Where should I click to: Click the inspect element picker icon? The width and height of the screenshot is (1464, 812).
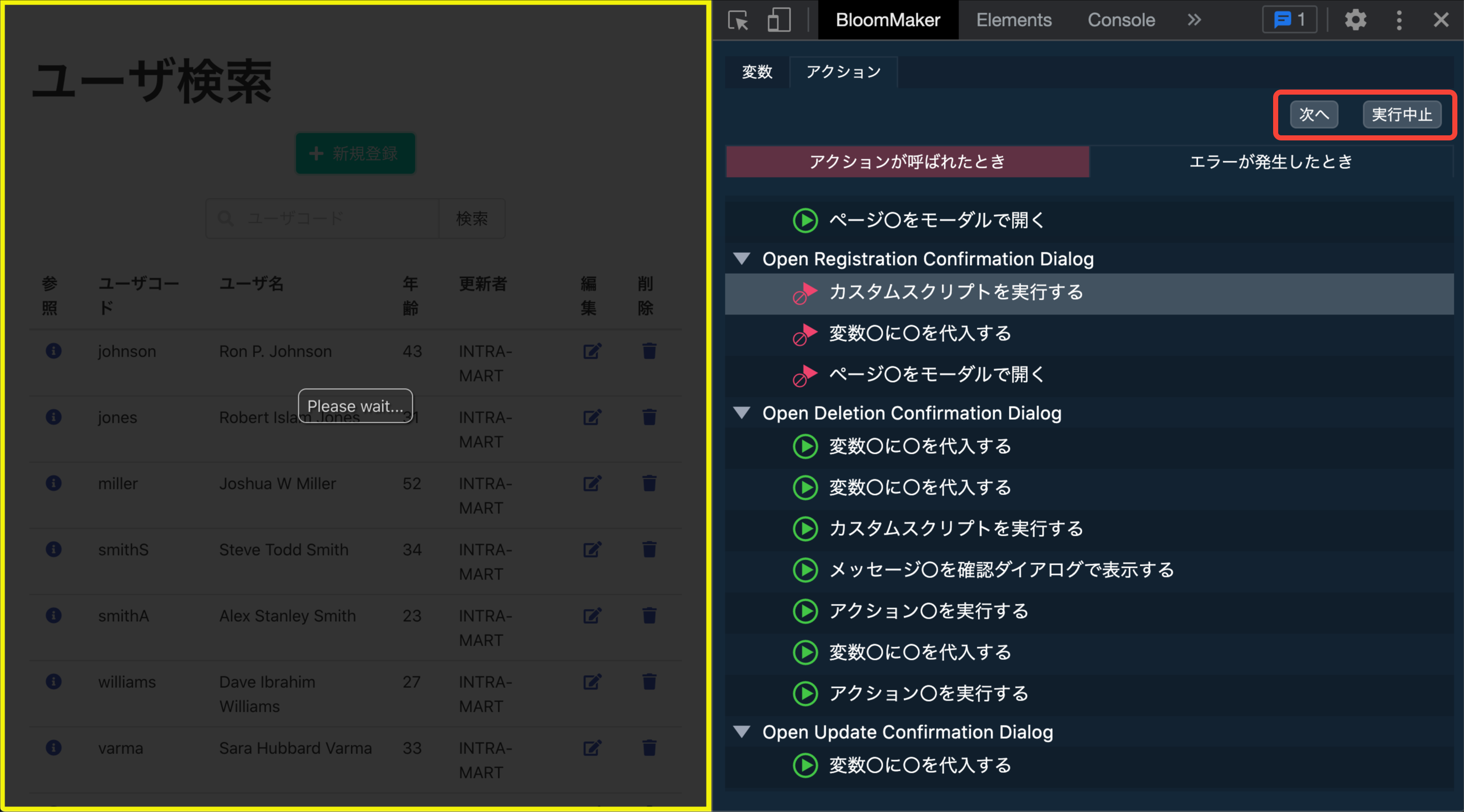[738, 20]
